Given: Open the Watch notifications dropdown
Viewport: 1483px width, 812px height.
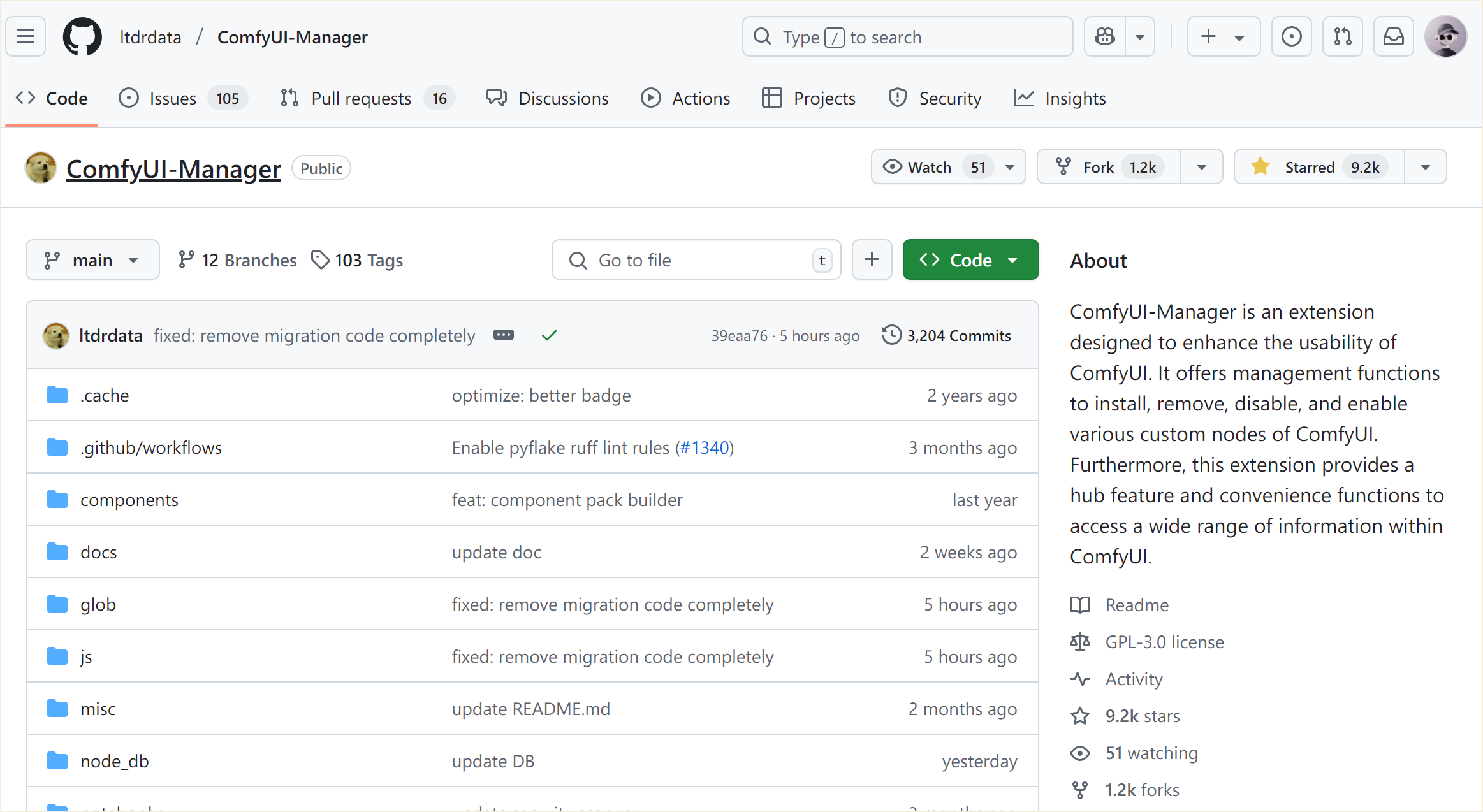Looking at the screenshot, I should coord(949,167).
